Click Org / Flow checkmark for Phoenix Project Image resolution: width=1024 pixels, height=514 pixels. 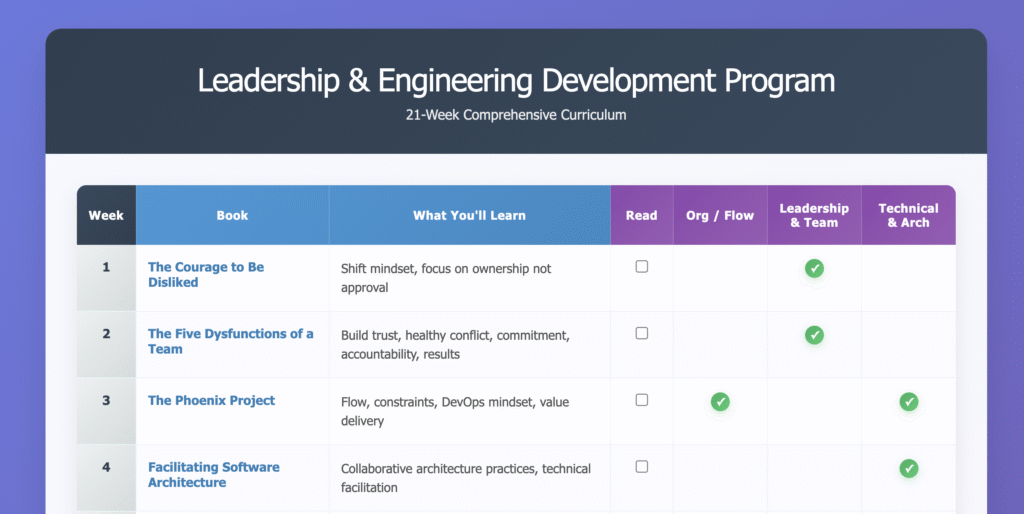click(720, 401)
